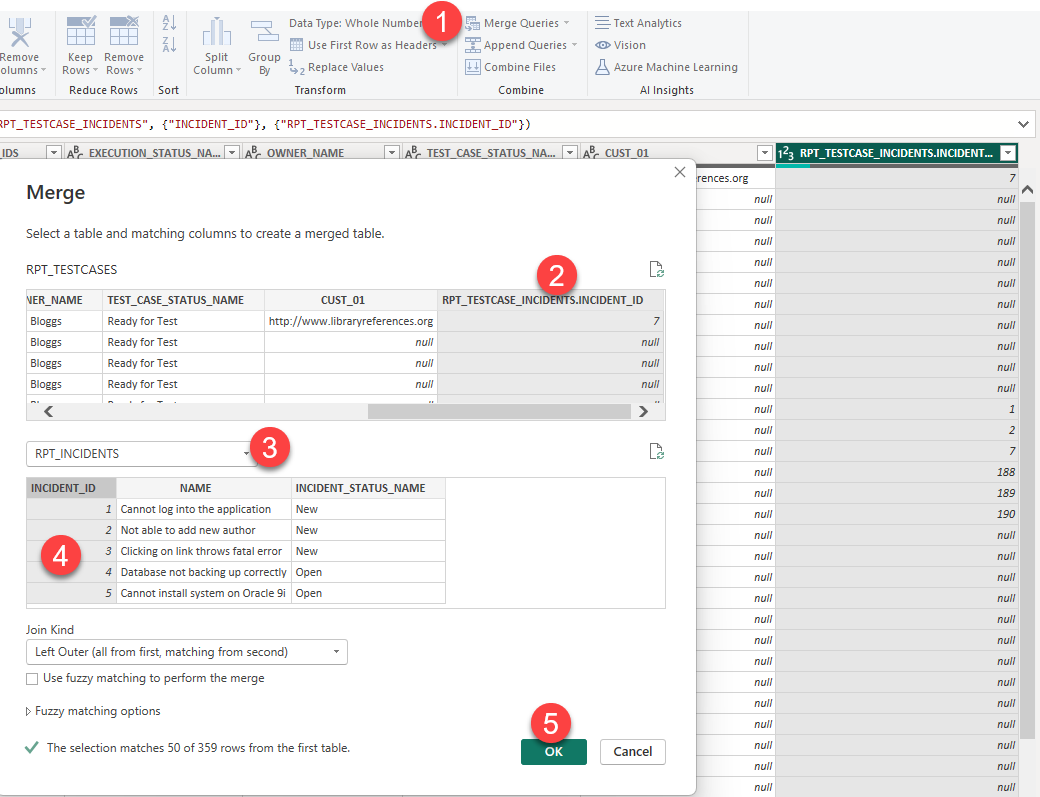
Task: Open filter dropdown for OWNER_NAME column
Action: click(392, 153)
